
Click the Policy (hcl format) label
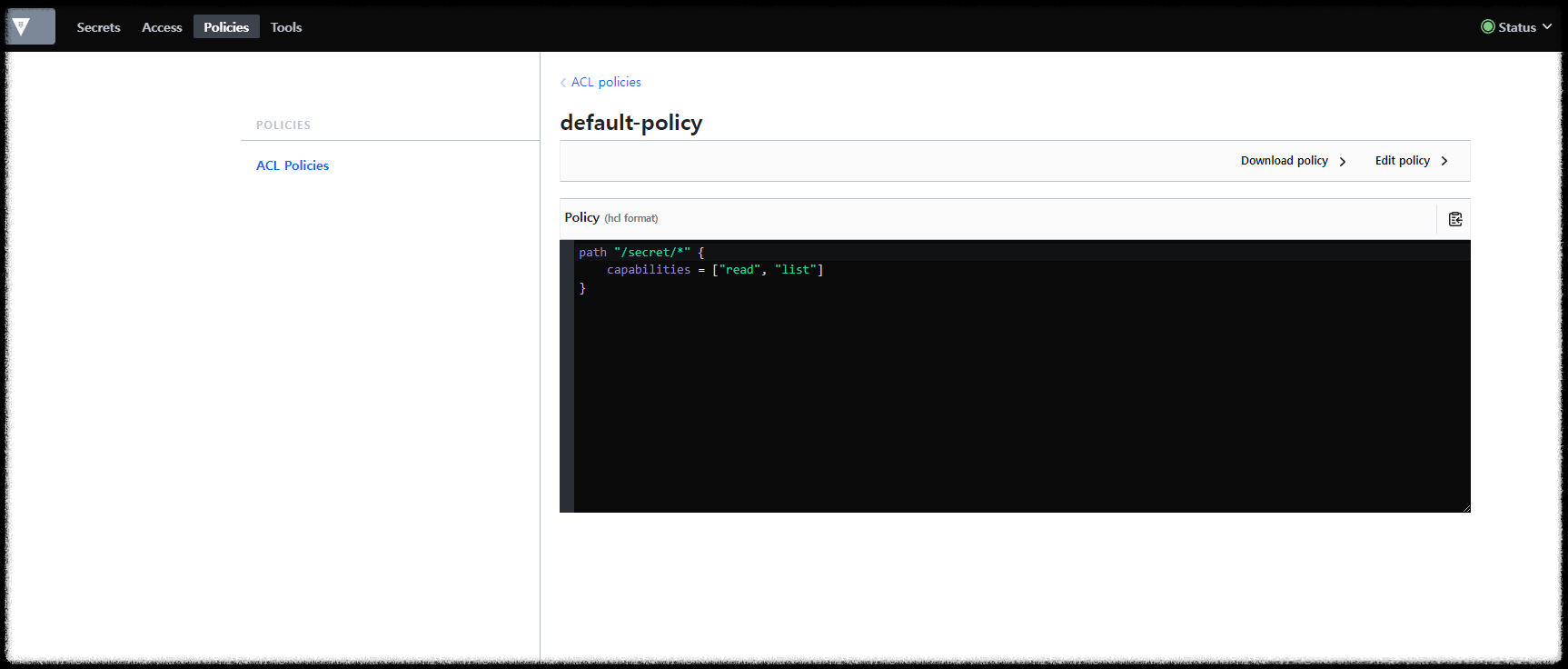(x=611, y=217)
